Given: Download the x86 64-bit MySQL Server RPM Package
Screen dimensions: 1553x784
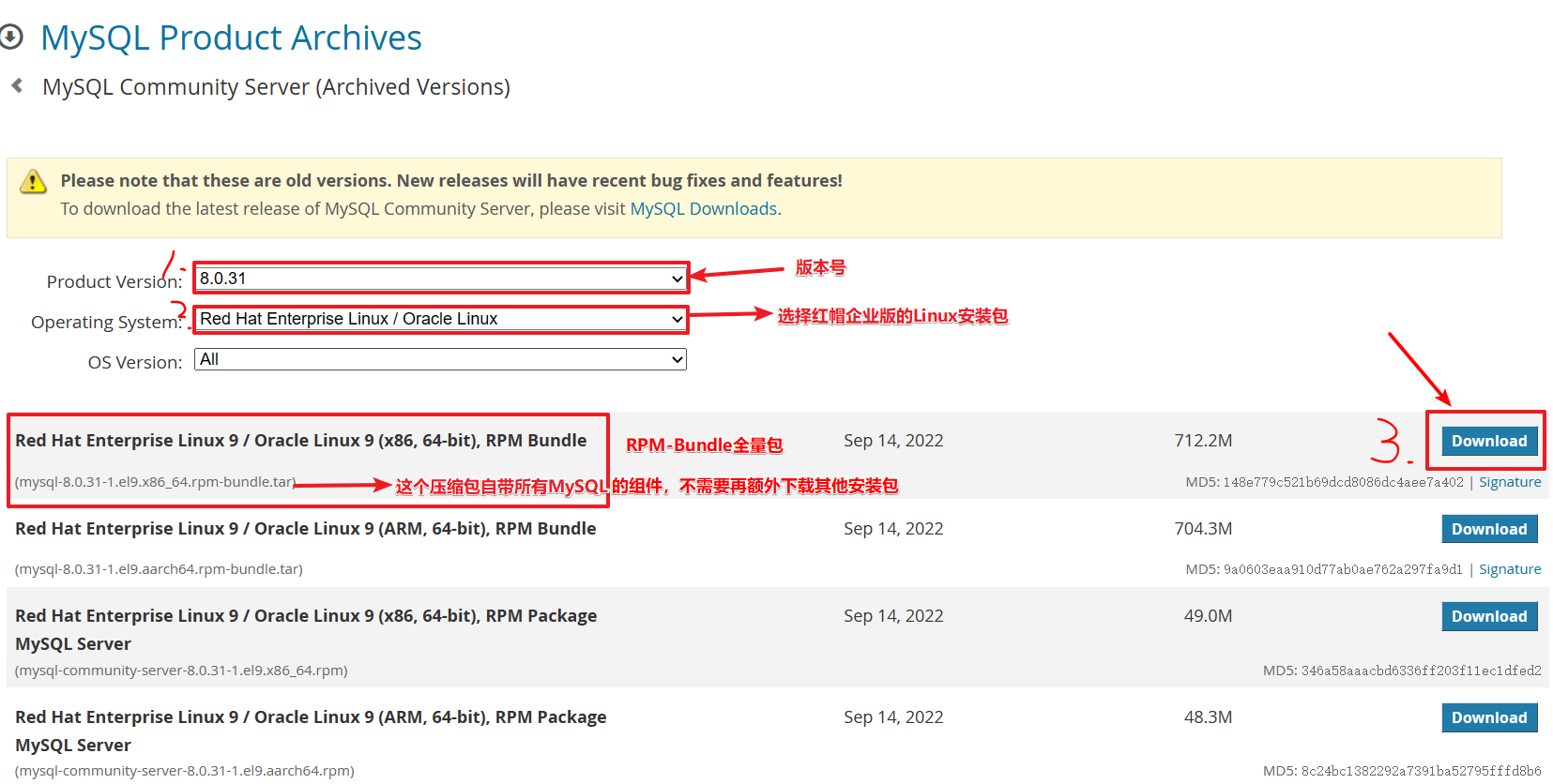Looking at the screenshot, I should point(1489,616).
